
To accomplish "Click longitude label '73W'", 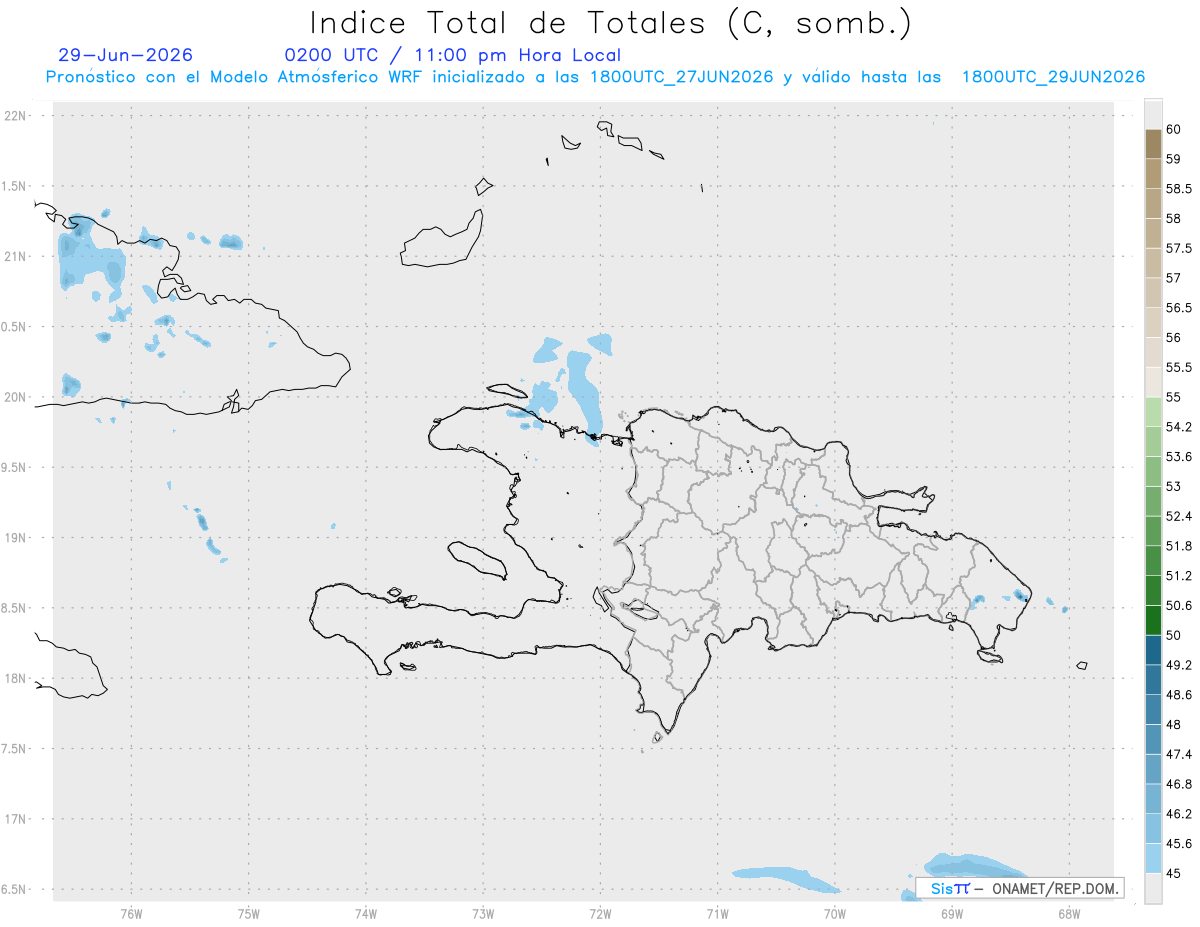I will 483,913.
